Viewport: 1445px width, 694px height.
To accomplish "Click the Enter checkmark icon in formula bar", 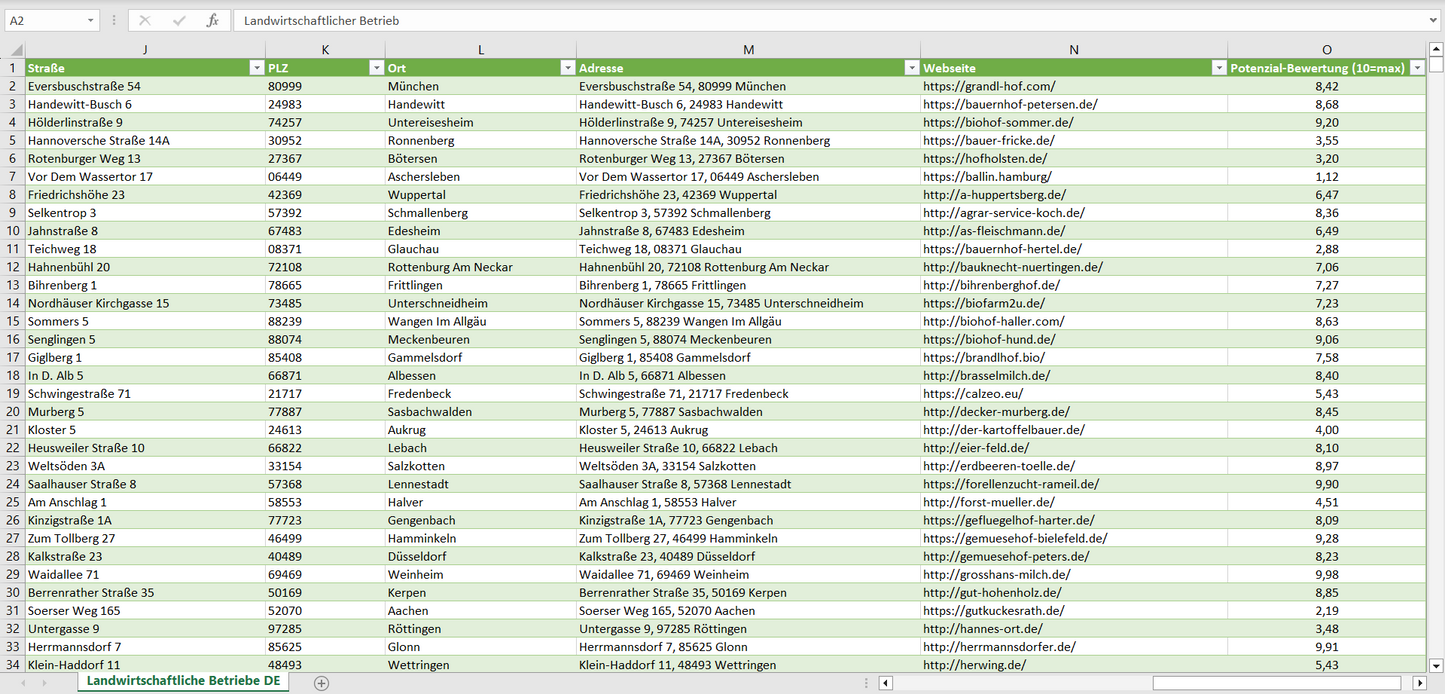I will pyautogui.click(x=179, y=20).
